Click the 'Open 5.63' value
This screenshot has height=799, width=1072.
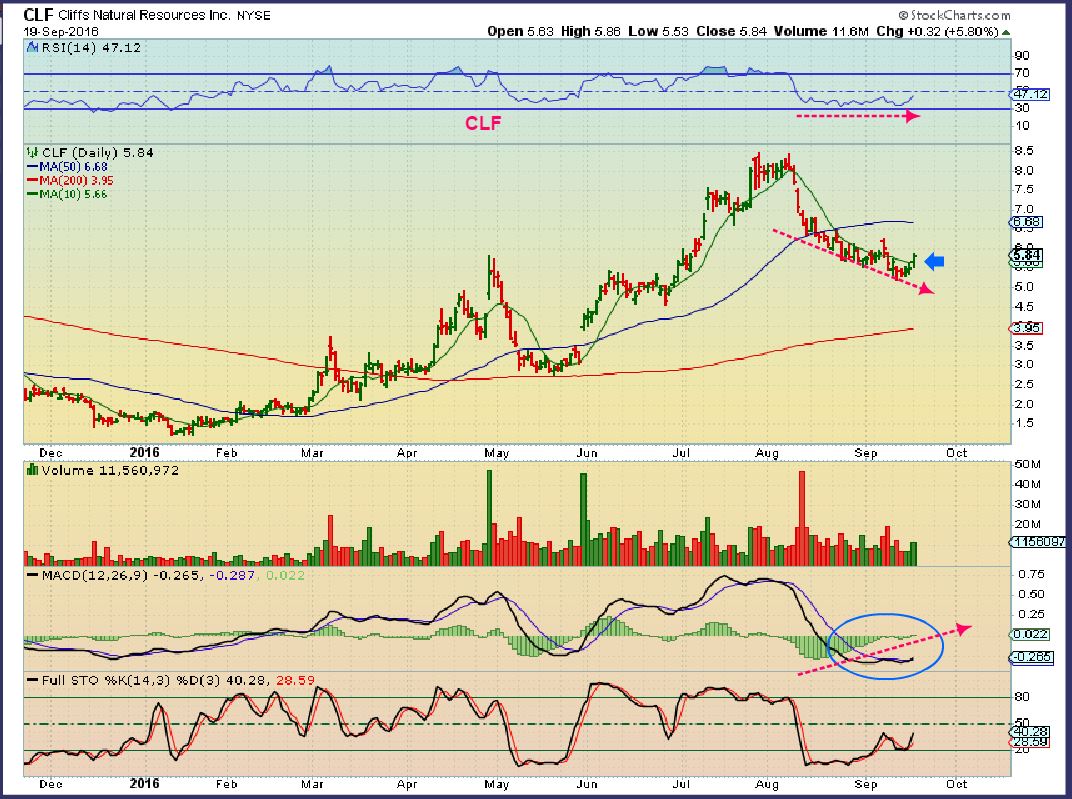coord(520,31)
